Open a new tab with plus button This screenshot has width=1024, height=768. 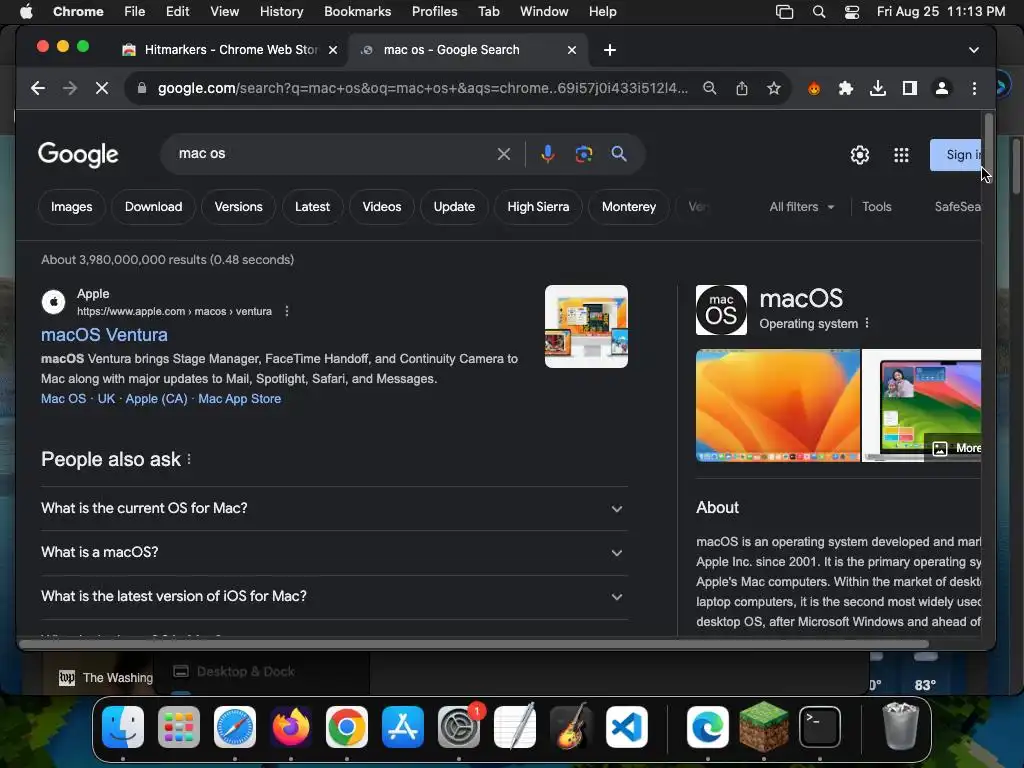609,50
